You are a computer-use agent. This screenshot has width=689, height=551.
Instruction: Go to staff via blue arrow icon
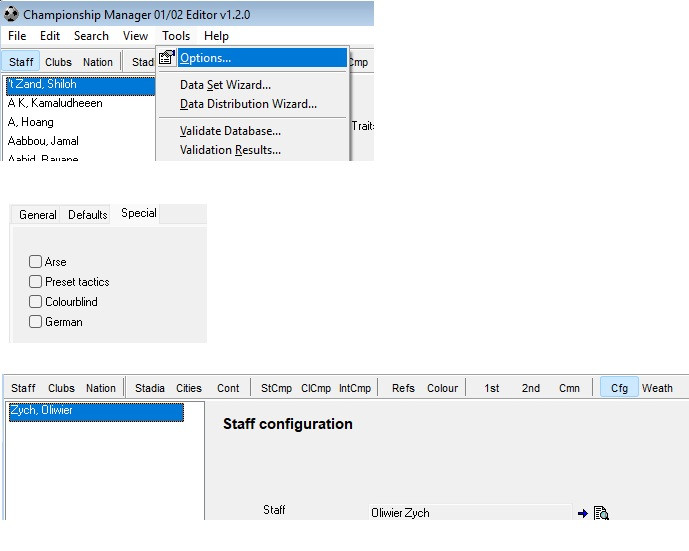(x=583, y=513)
